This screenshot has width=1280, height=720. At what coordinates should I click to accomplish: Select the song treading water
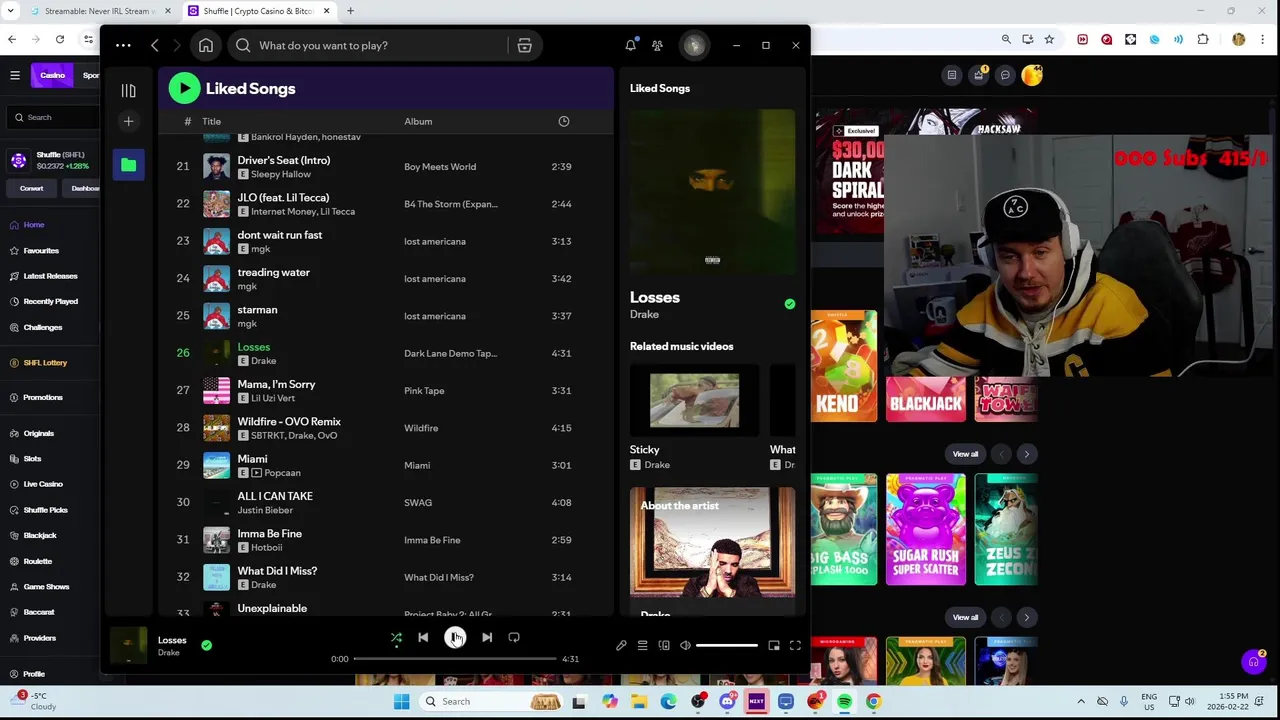click(x=385, y=279)
